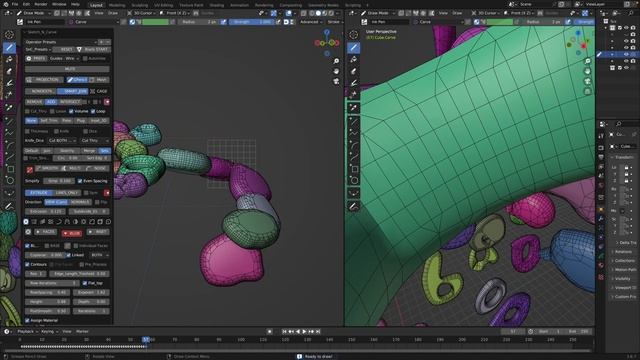Open the 3D Cursor placement dropdown

(x=142, y=13)
